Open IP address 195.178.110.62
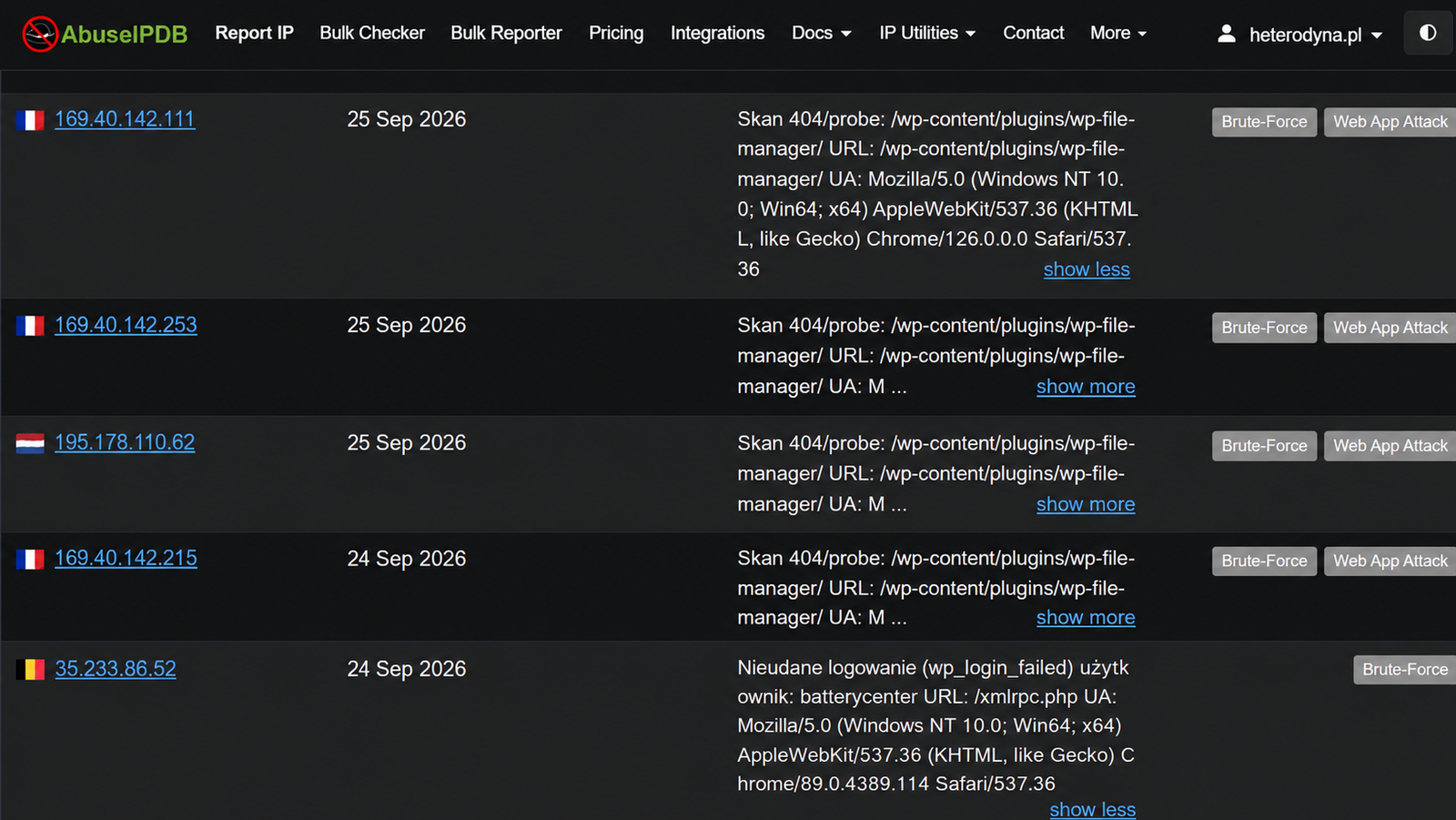This screenshot has width=1456, height=820. (125, 442)
